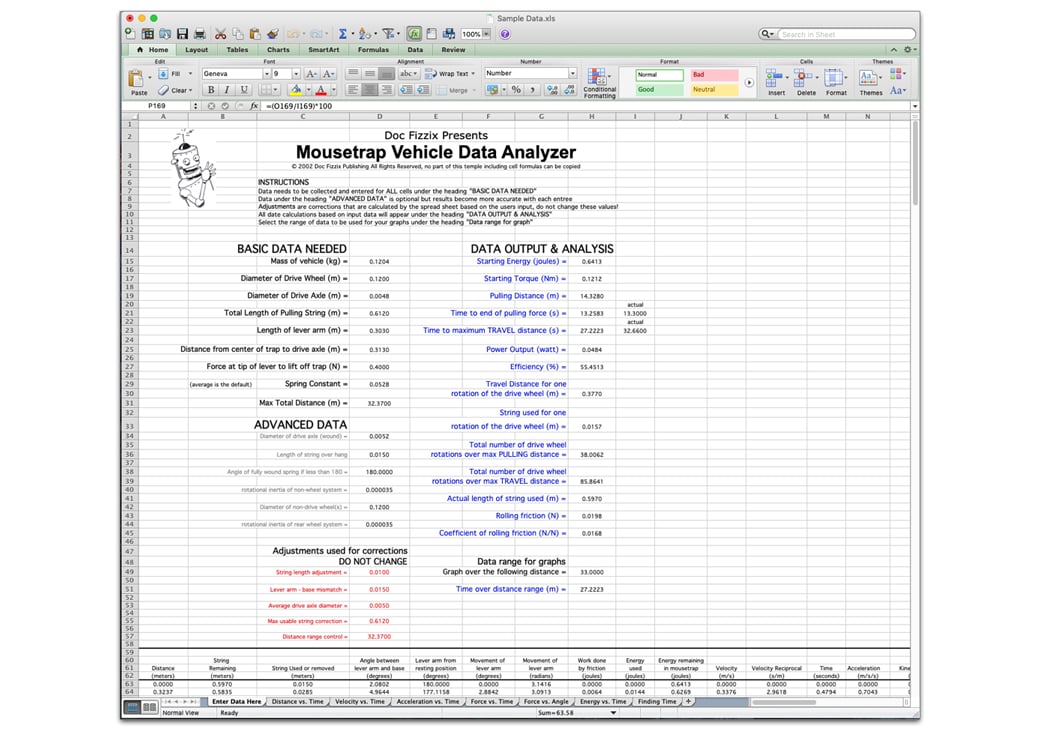Click the red font color button
1055x733 pixels.
click(x=321, y=90)
